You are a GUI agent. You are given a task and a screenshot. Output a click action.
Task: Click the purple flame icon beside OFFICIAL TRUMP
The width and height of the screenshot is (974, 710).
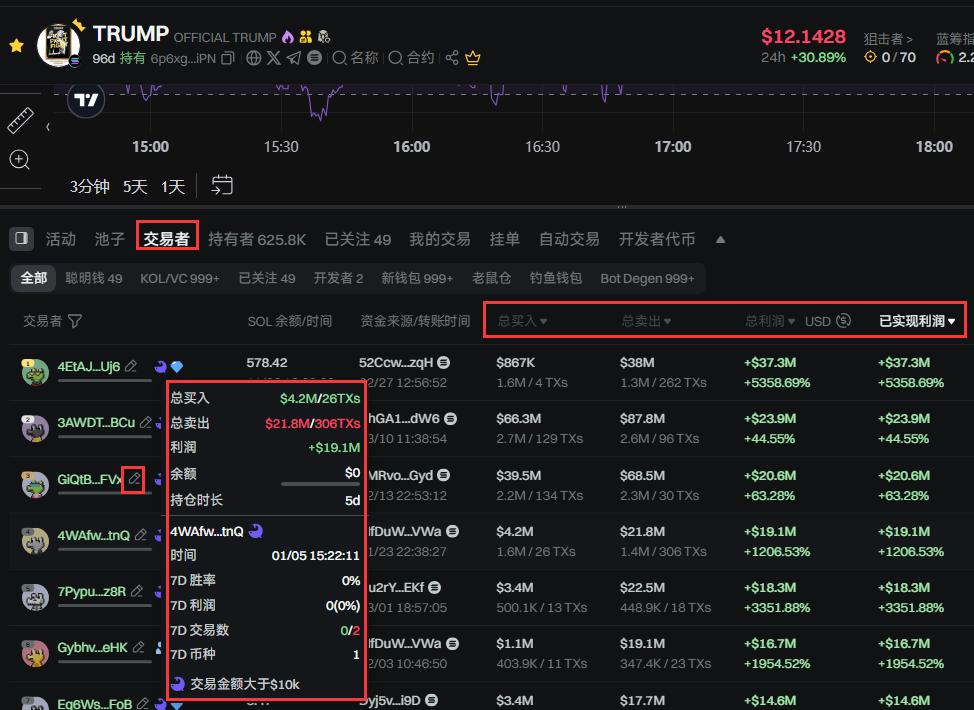click(288, 37)
